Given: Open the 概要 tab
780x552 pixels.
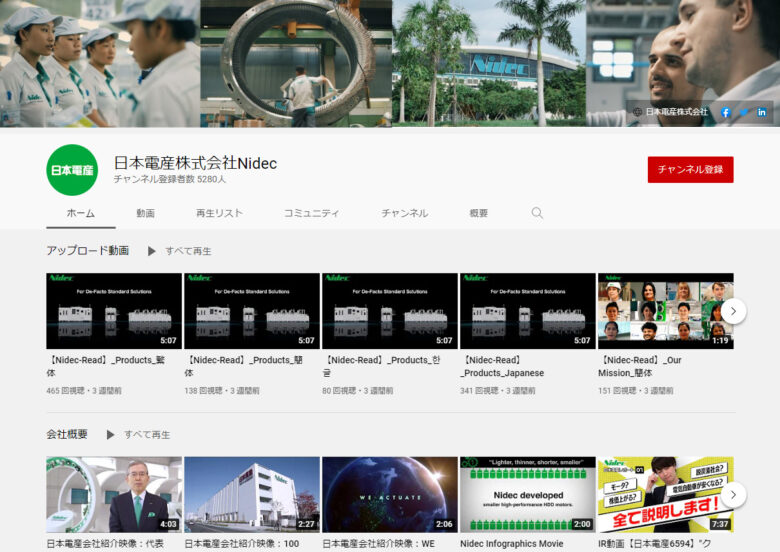Looking at the screenshot, I should [479, 213].
